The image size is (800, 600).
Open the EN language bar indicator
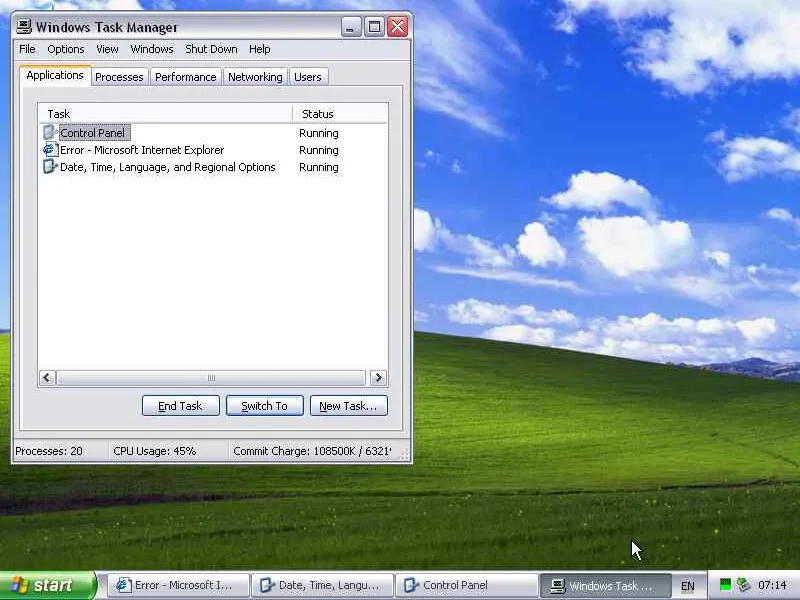click(x=688, y=586)
